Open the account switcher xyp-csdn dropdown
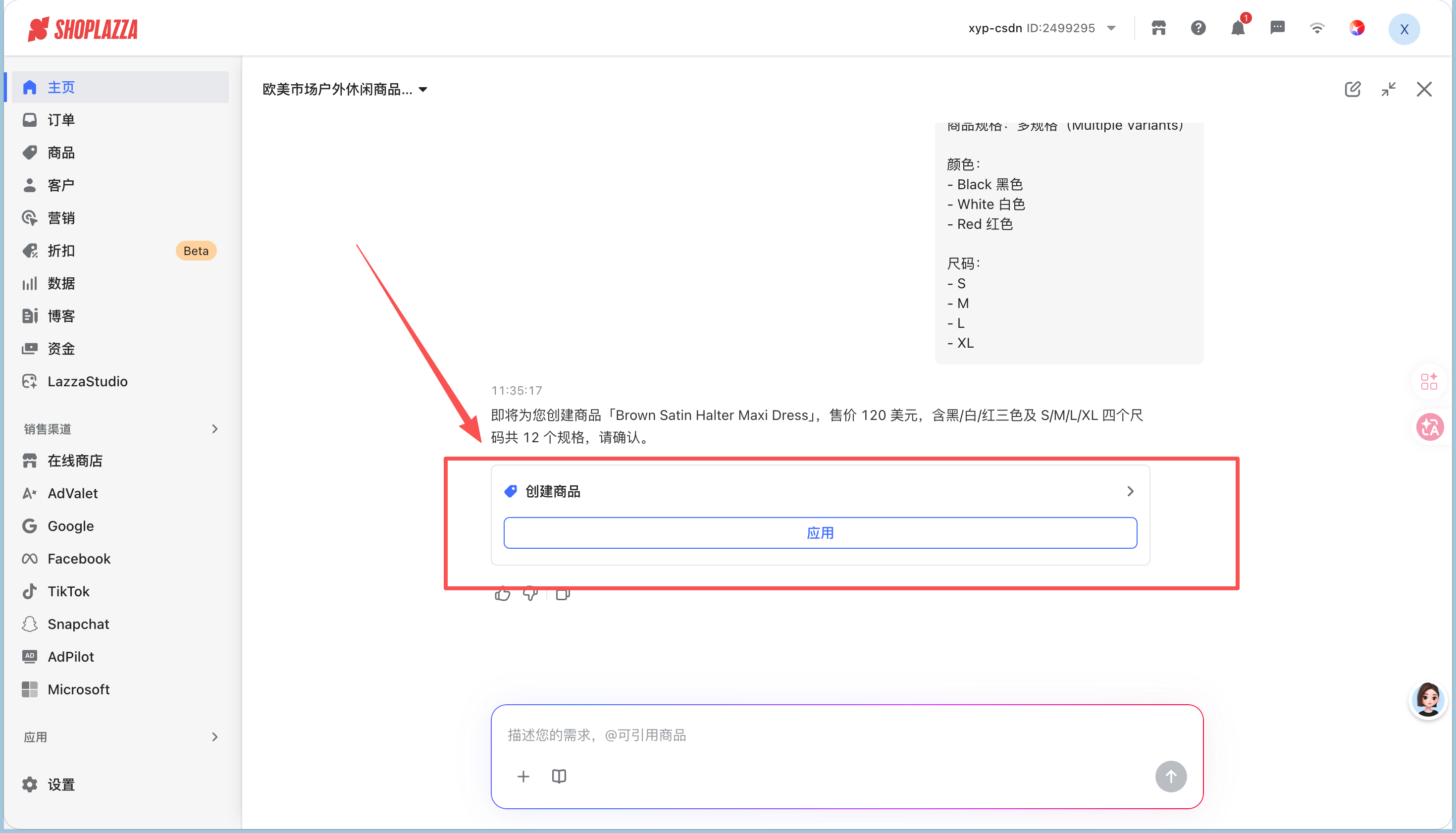 click(1042, 28)
